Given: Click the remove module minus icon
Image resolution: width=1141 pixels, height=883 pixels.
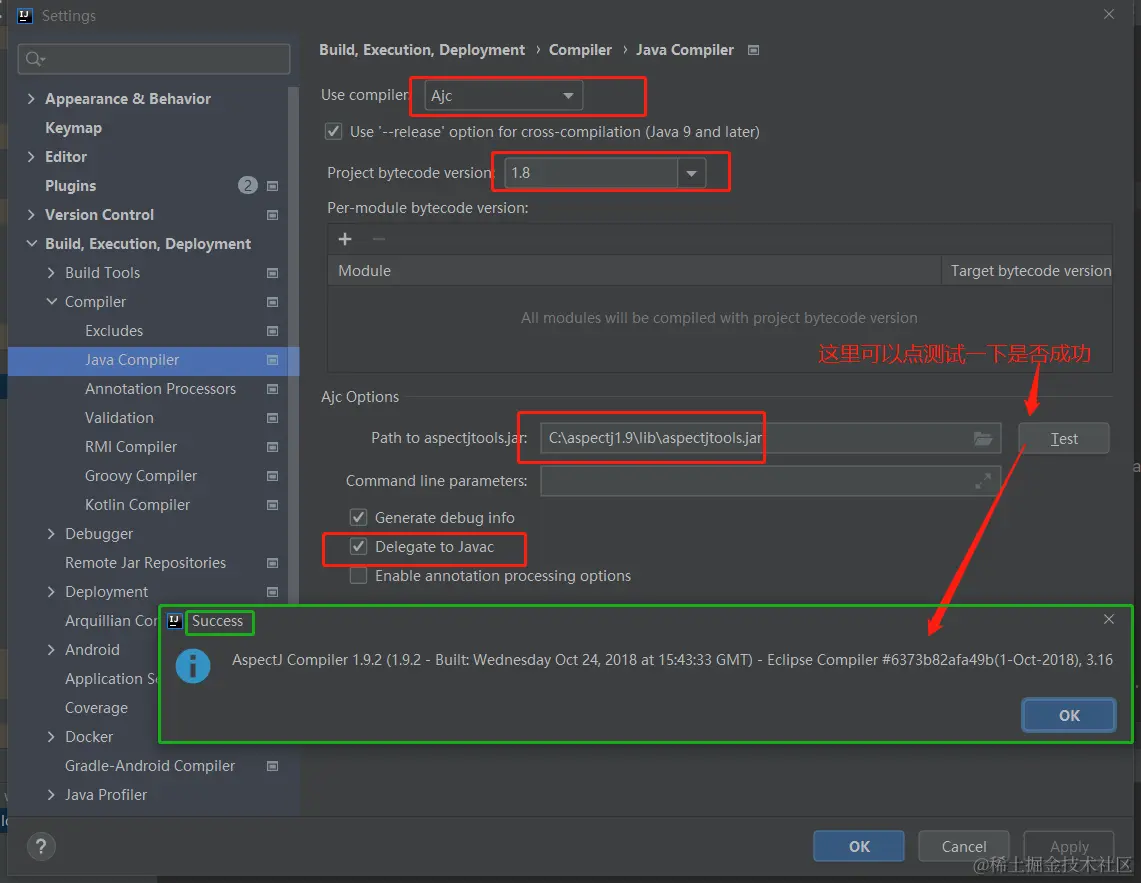Looking at the screenshot, I should [378, 239].
